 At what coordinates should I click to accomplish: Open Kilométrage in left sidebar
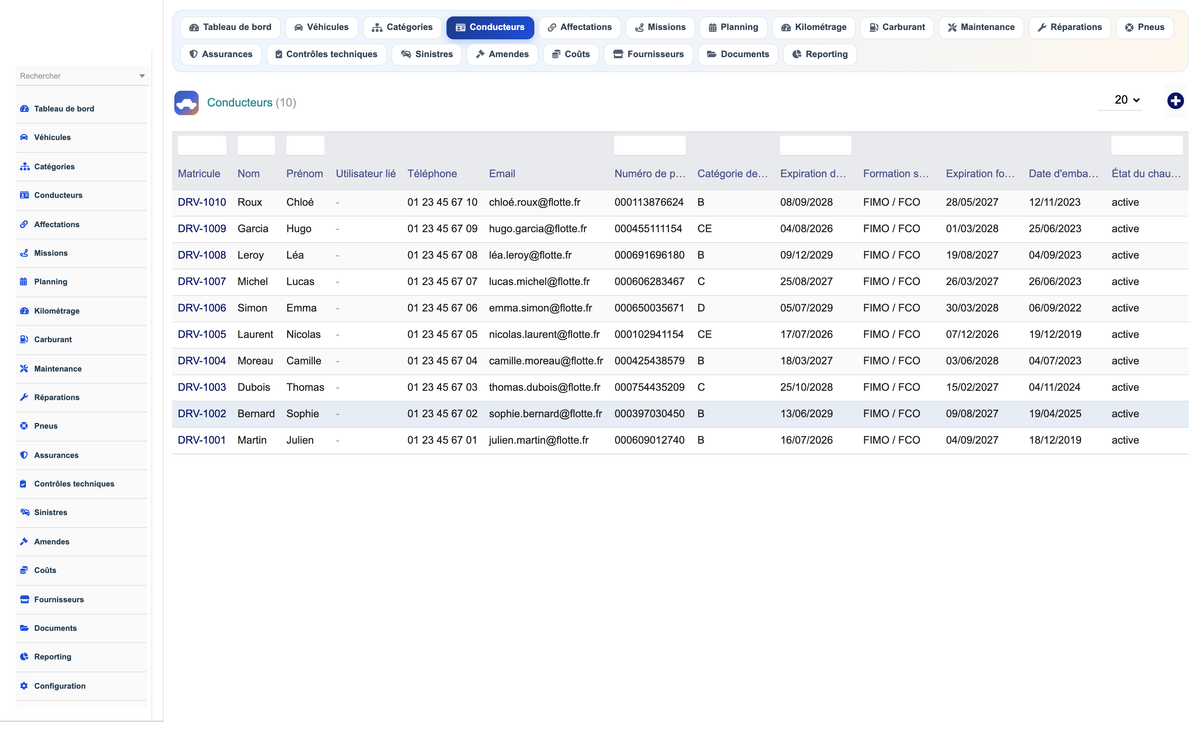(x=81, y=311)
